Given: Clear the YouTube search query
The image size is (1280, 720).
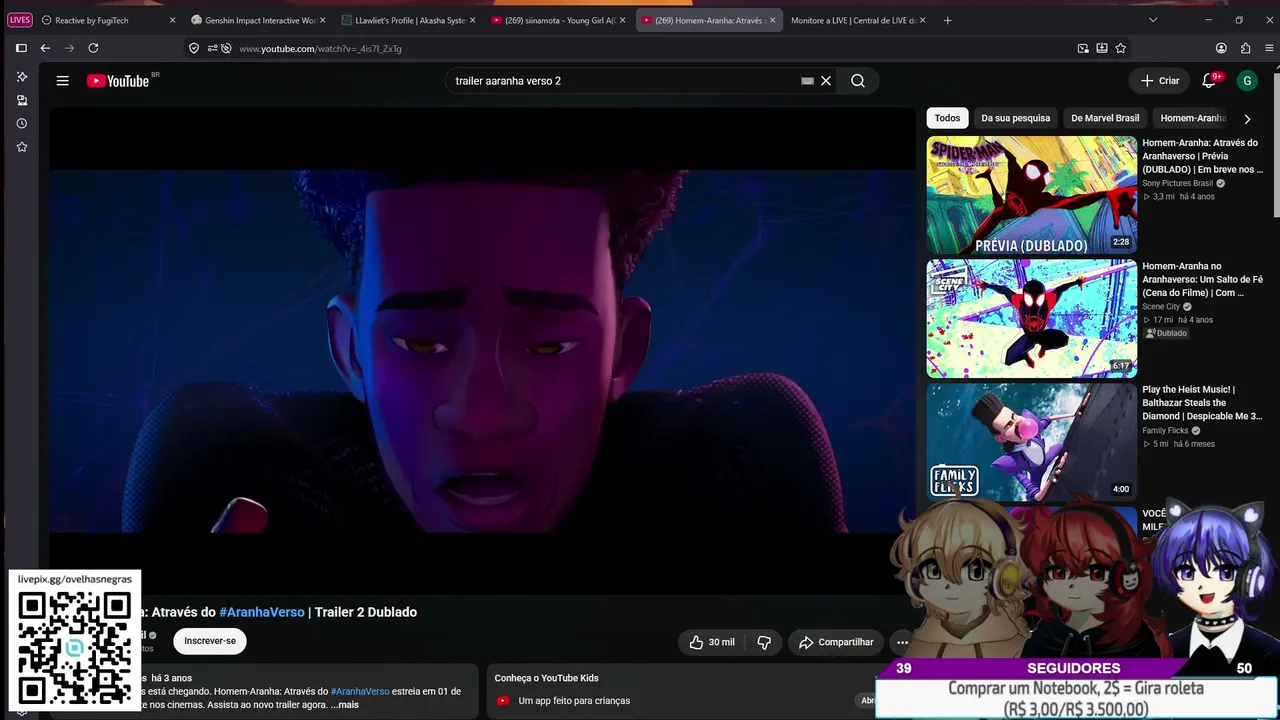Looking at the screenshot, I should 826,81.
